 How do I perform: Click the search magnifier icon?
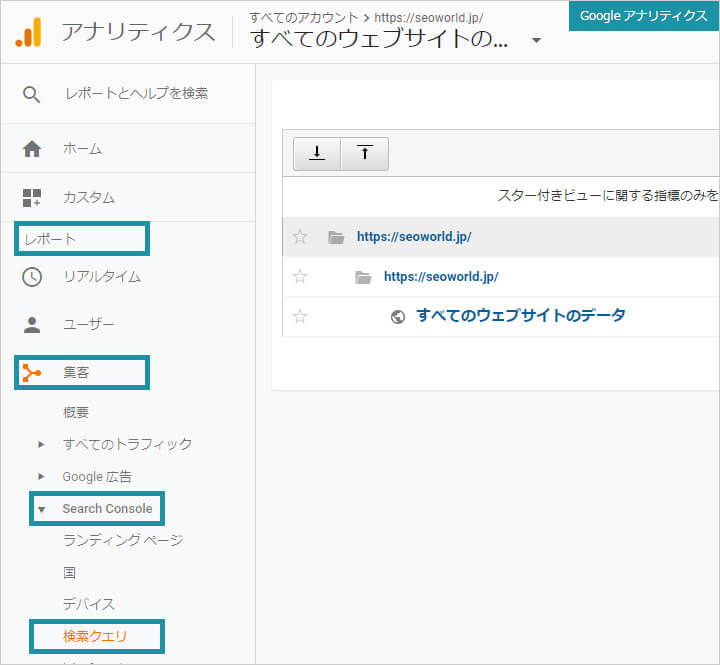(31, 94)
